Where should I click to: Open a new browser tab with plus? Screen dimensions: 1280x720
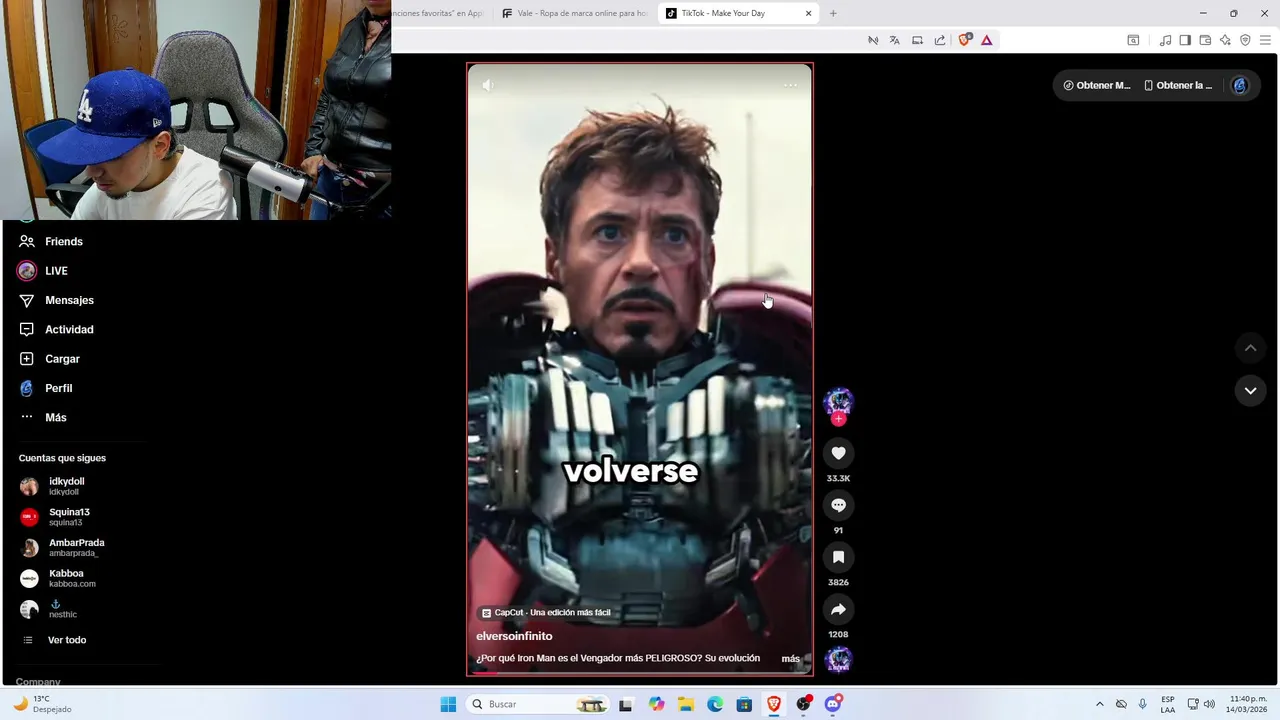[x=833, y=13]
